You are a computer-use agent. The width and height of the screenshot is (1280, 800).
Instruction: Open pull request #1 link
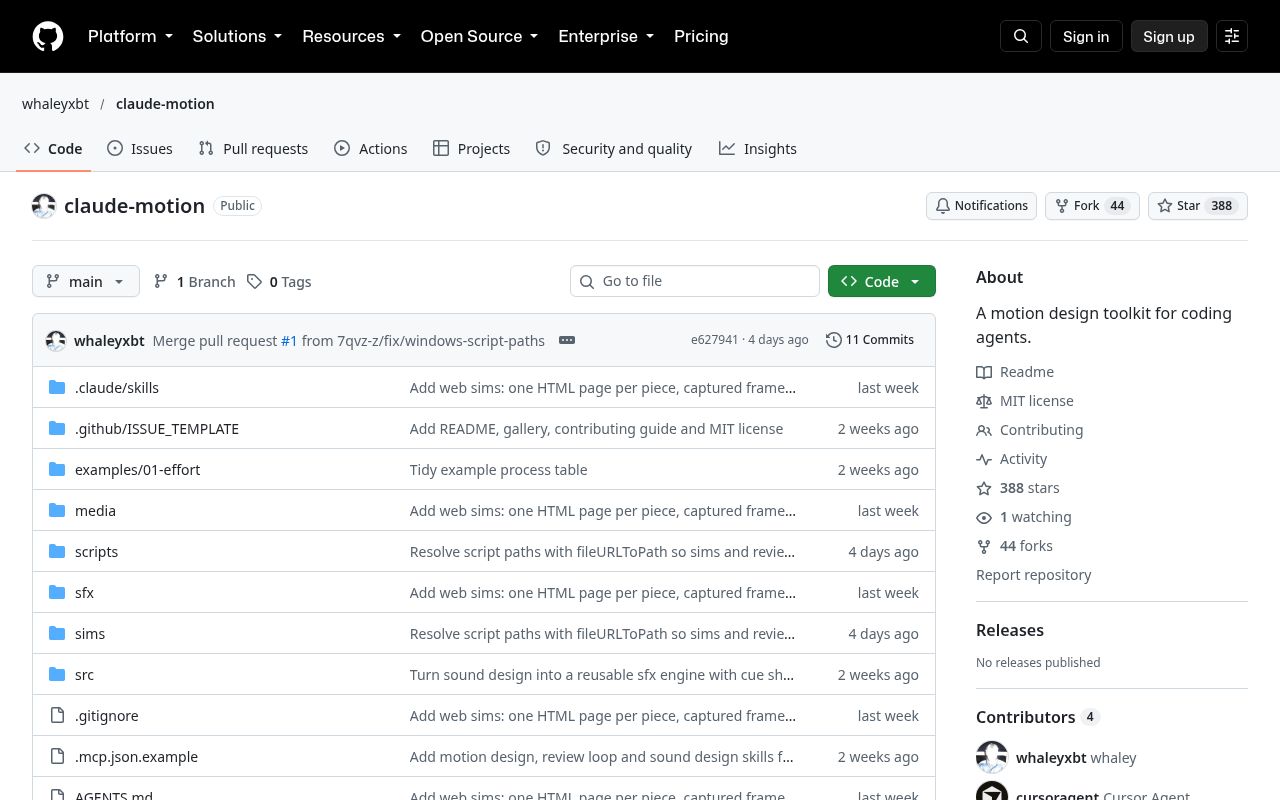click(x=289, y=340)
